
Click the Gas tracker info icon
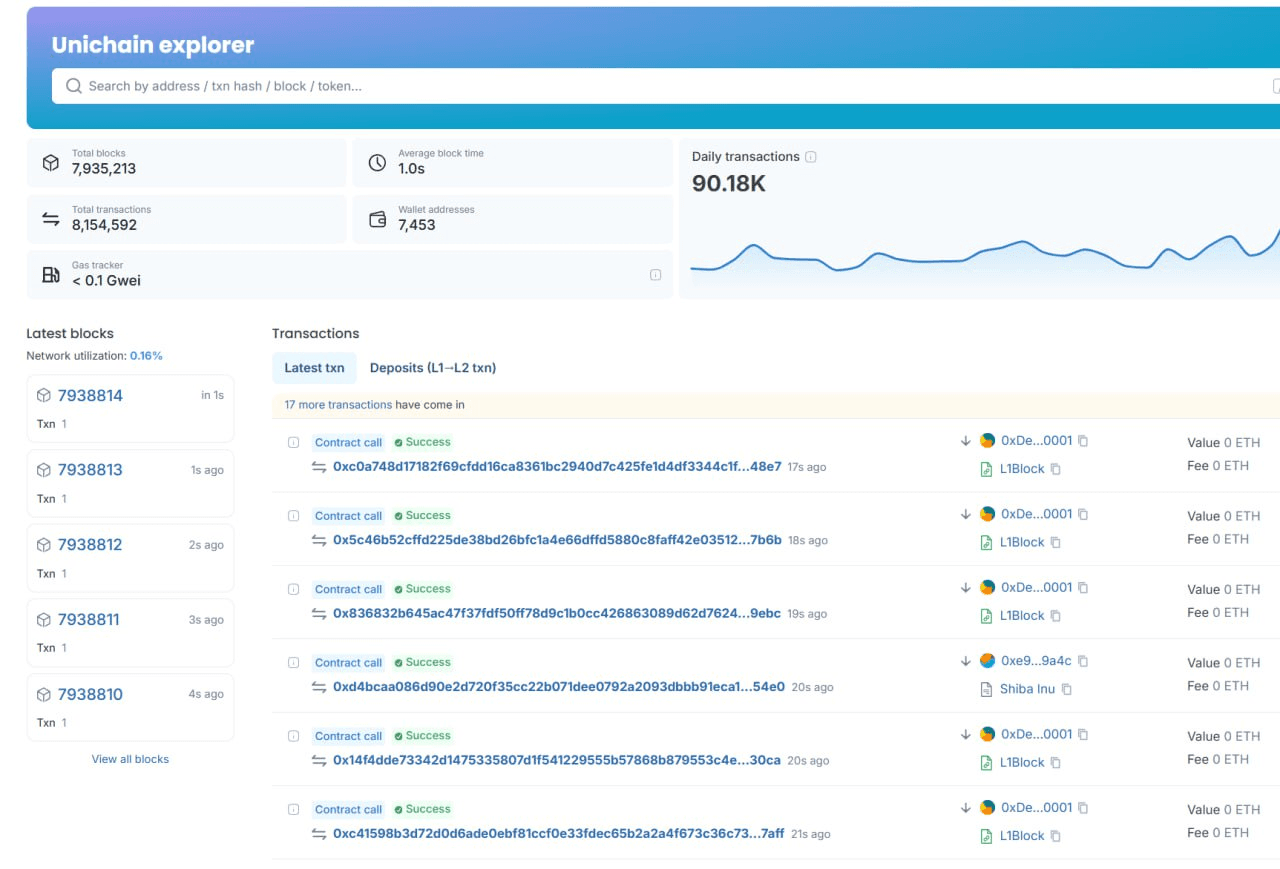coord(655,275)
